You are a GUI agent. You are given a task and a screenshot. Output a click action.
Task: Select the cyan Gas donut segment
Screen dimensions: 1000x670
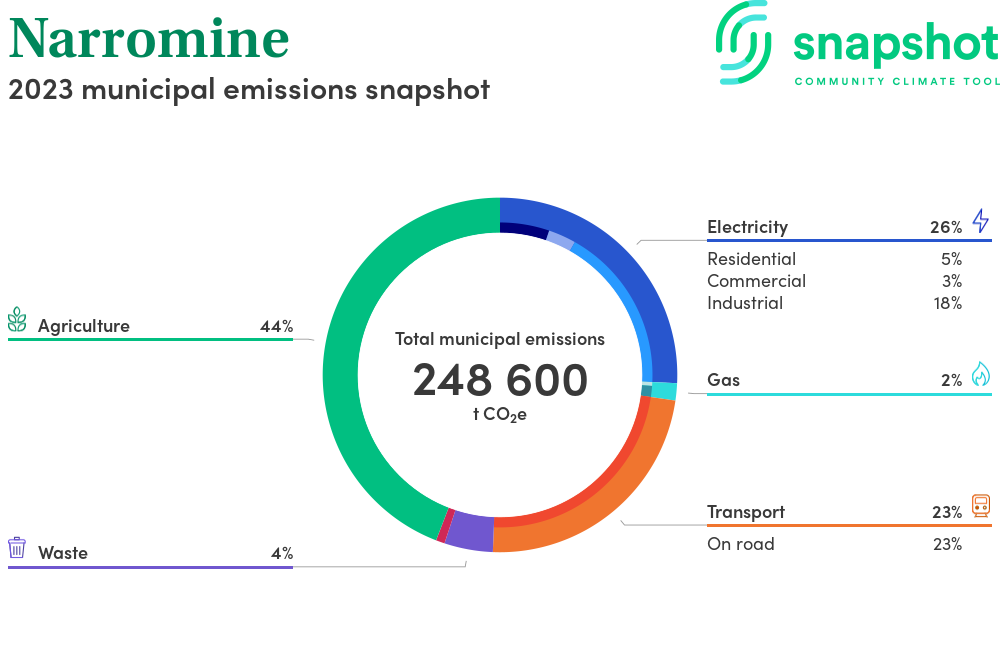click(664, 390)
